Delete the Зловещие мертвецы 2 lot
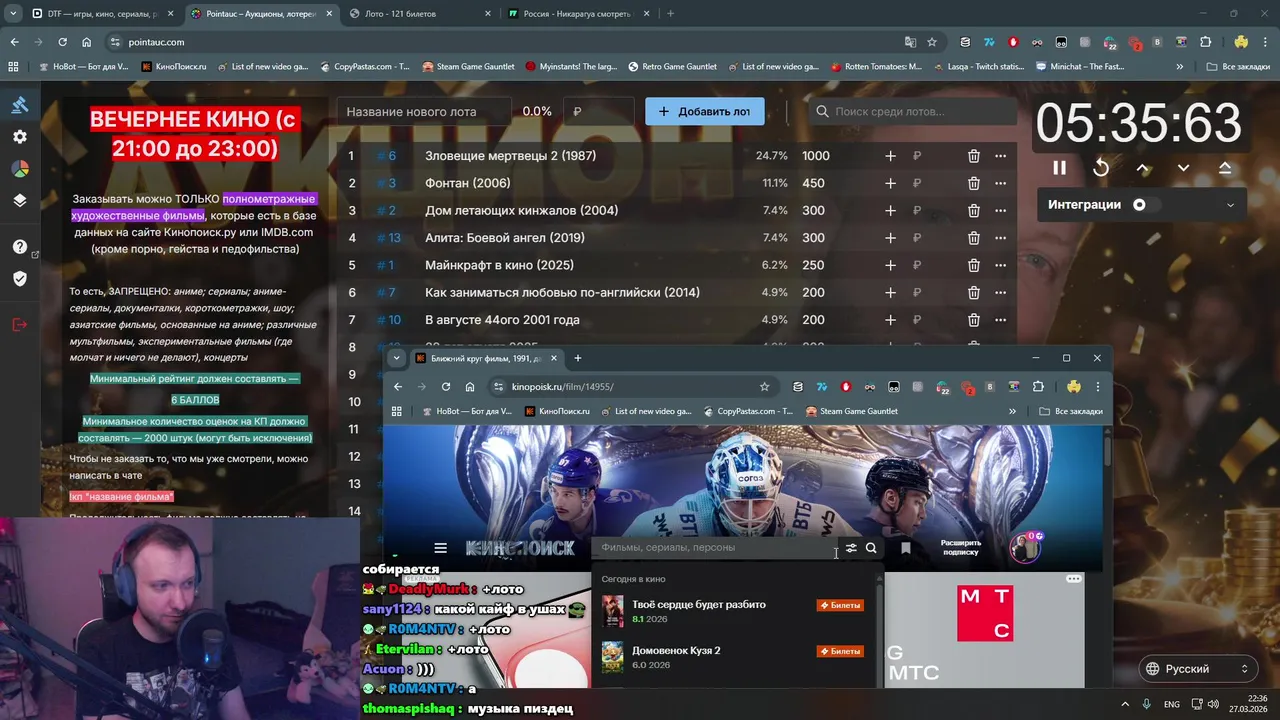 pos(974,156)
